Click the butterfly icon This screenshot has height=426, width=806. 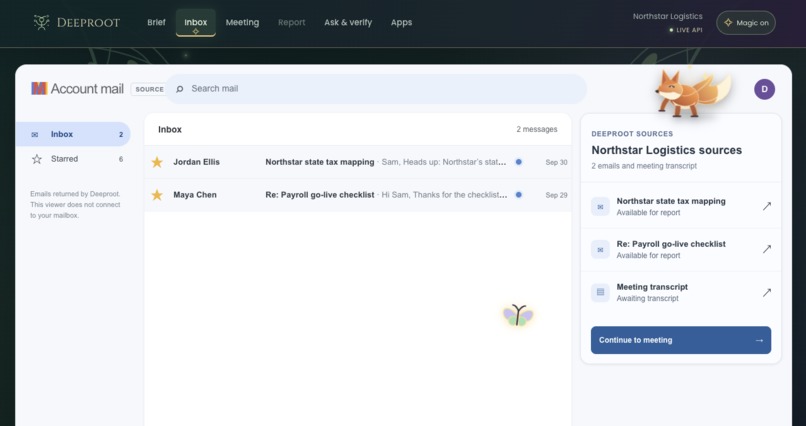tap(518, 315)
